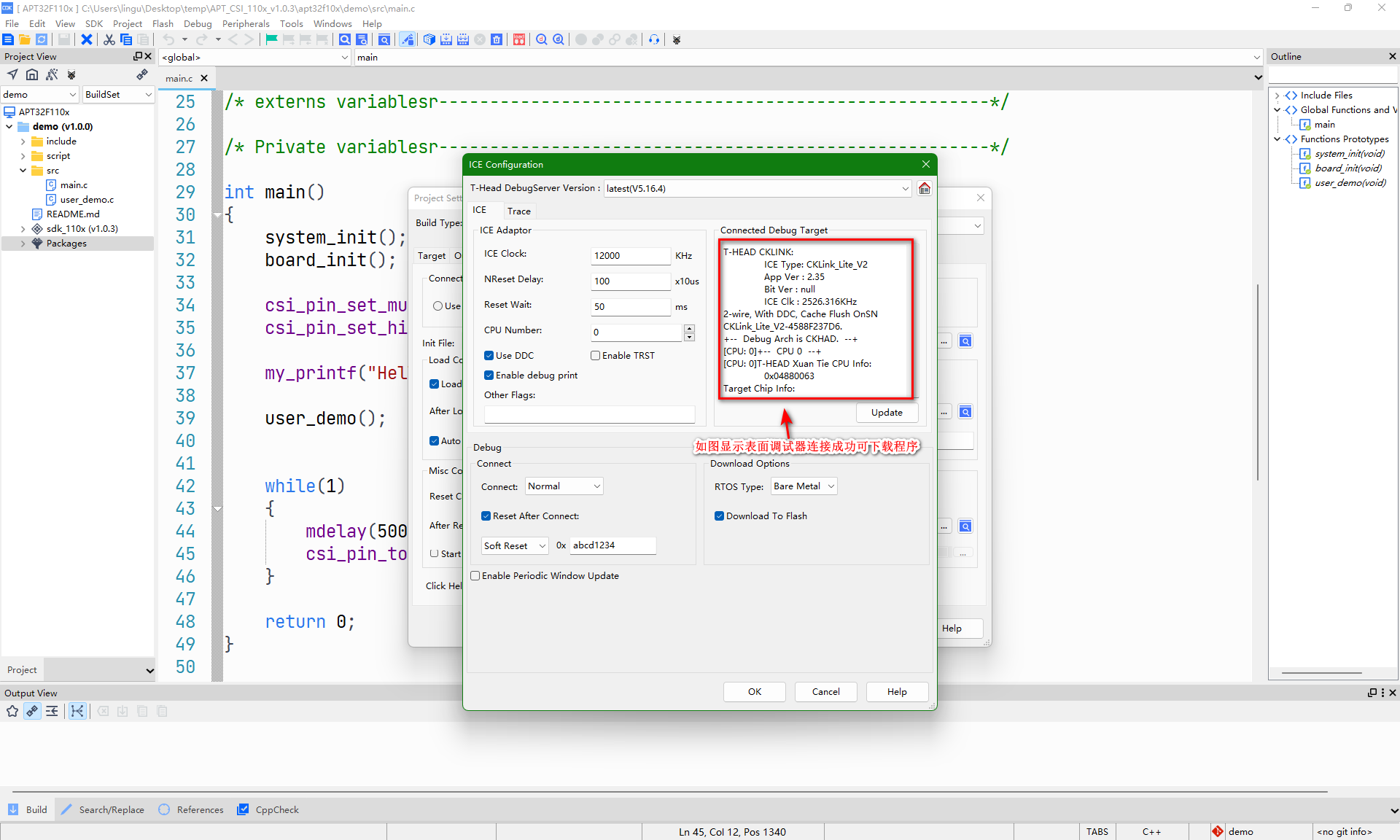Click the blue cube build-project icon
This screenshot has width=1400, height=840.
(429, 39)
